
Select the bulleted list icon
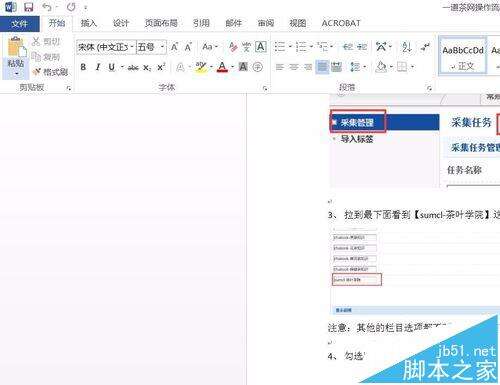(280, 47)
